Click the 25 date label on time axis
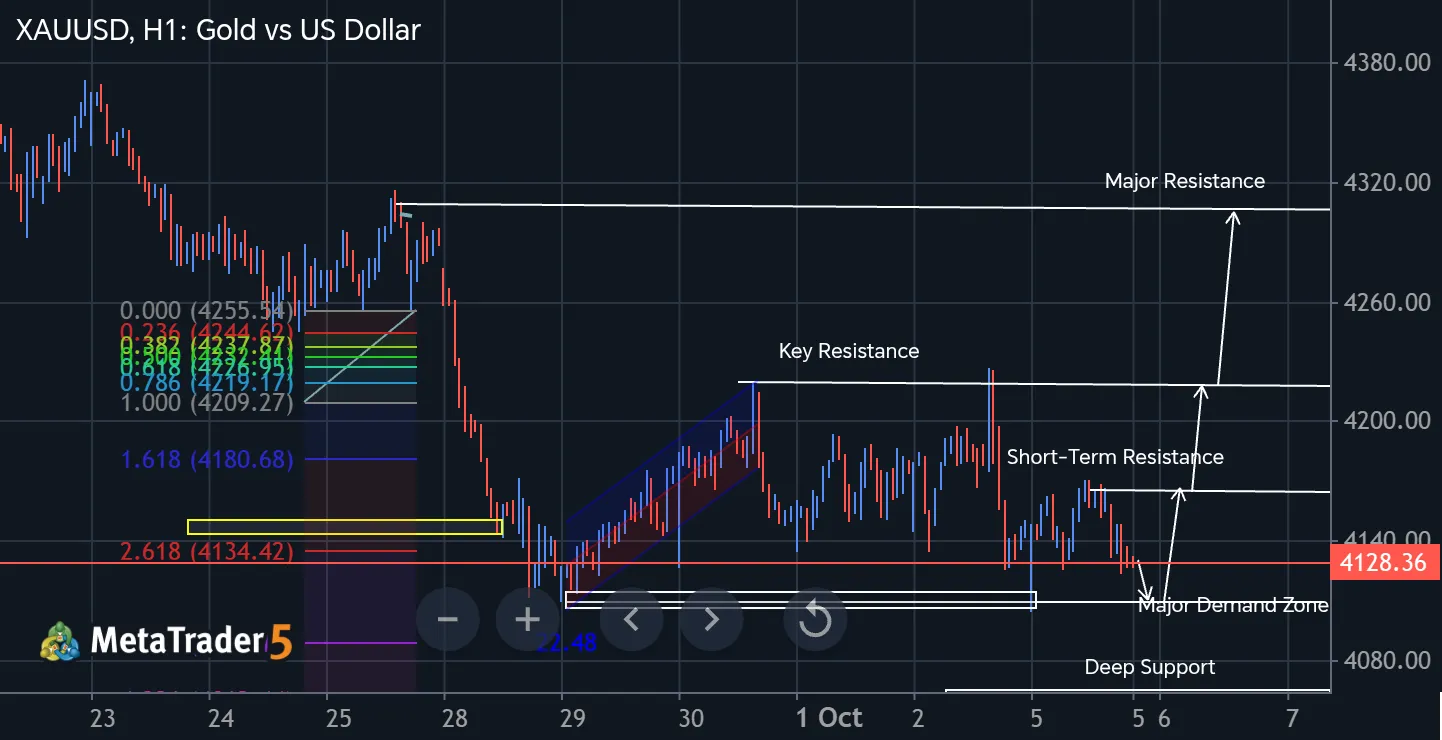The image size is (1442, 740). pos(339,718)
